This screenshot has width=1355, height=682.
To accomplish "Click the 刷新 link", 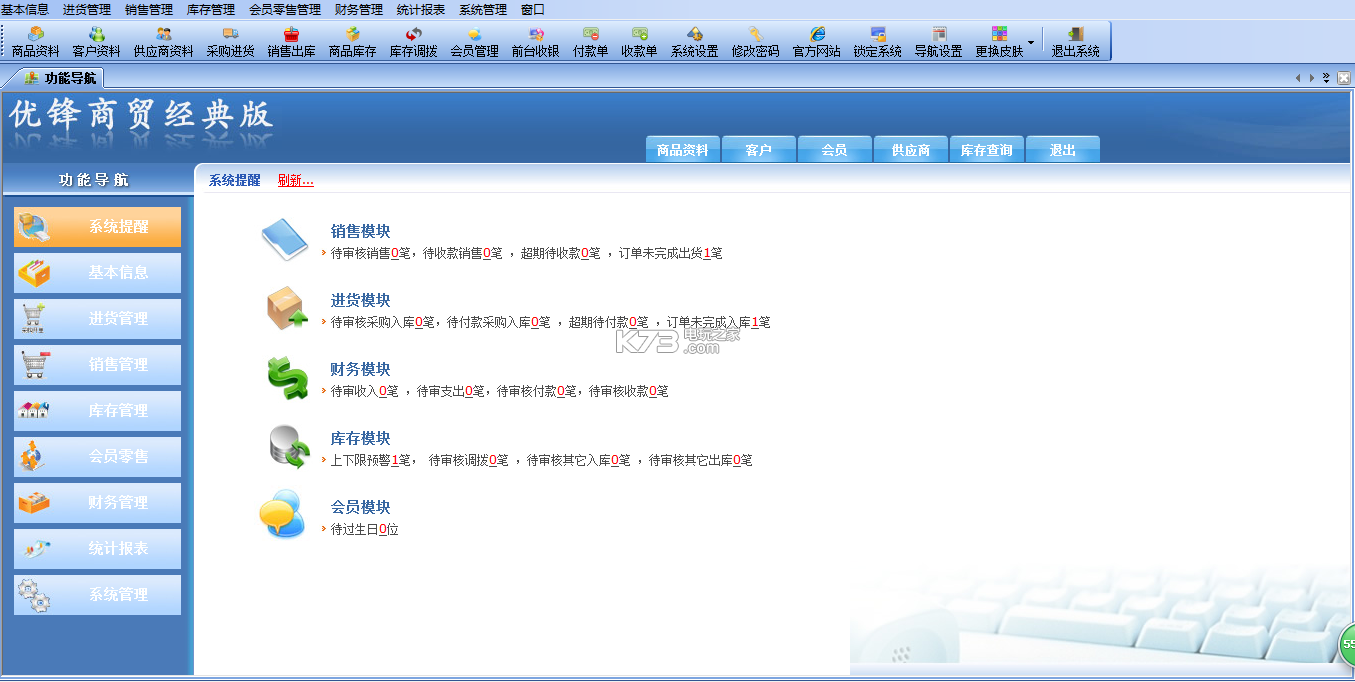I will (295, 181).
